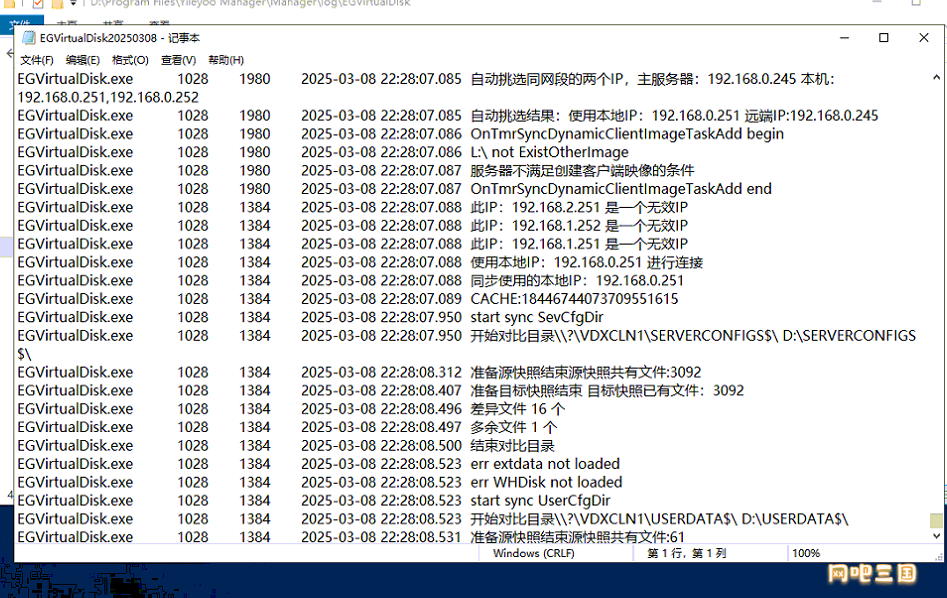Click the text "此IP: 192.168.1.251 是一个无效IP"
This screenshot has height=598, width=947.
tap(579, 244)
